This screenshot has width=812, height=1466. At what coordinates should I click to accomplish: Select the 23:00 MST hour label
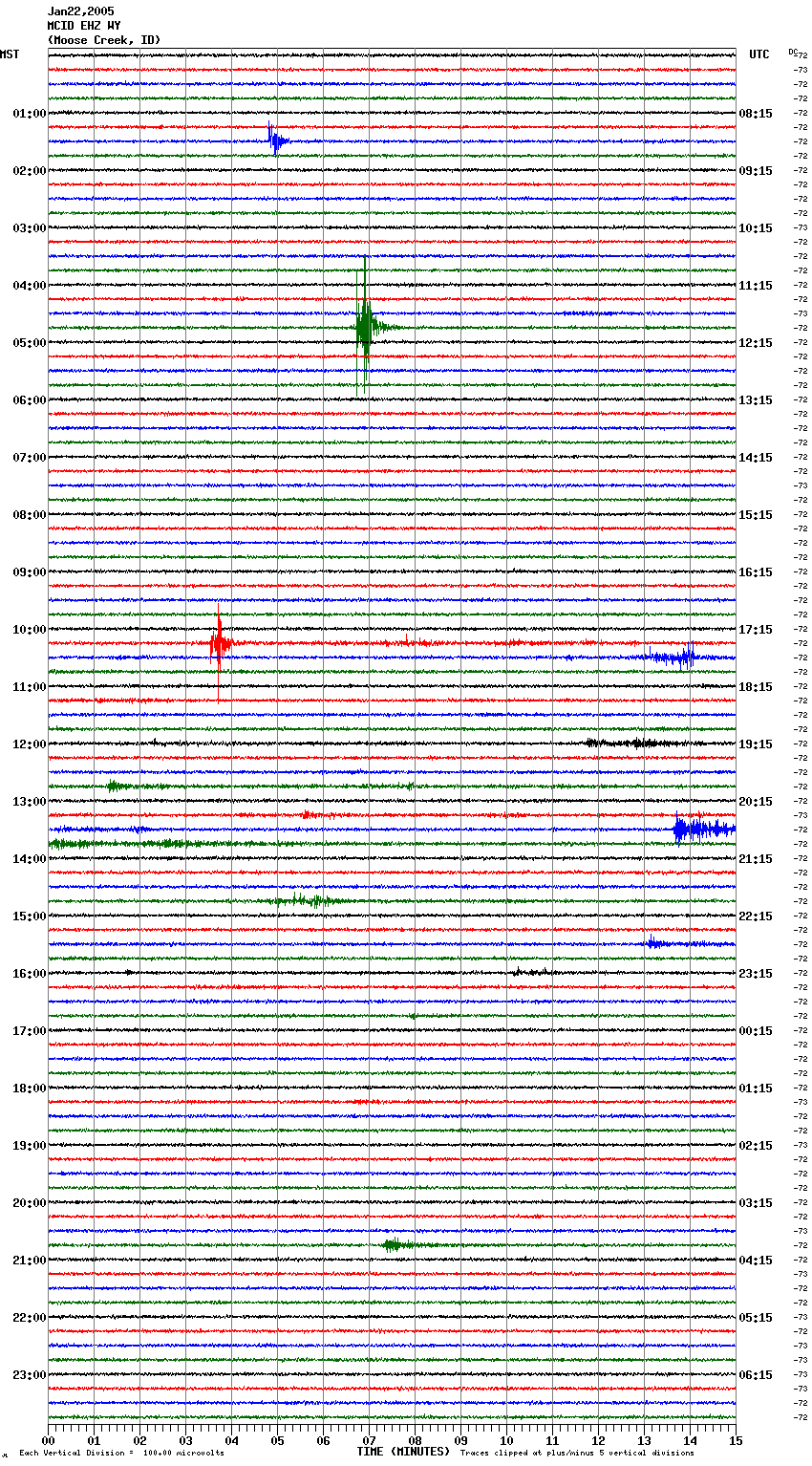[x=29, y=1375]
